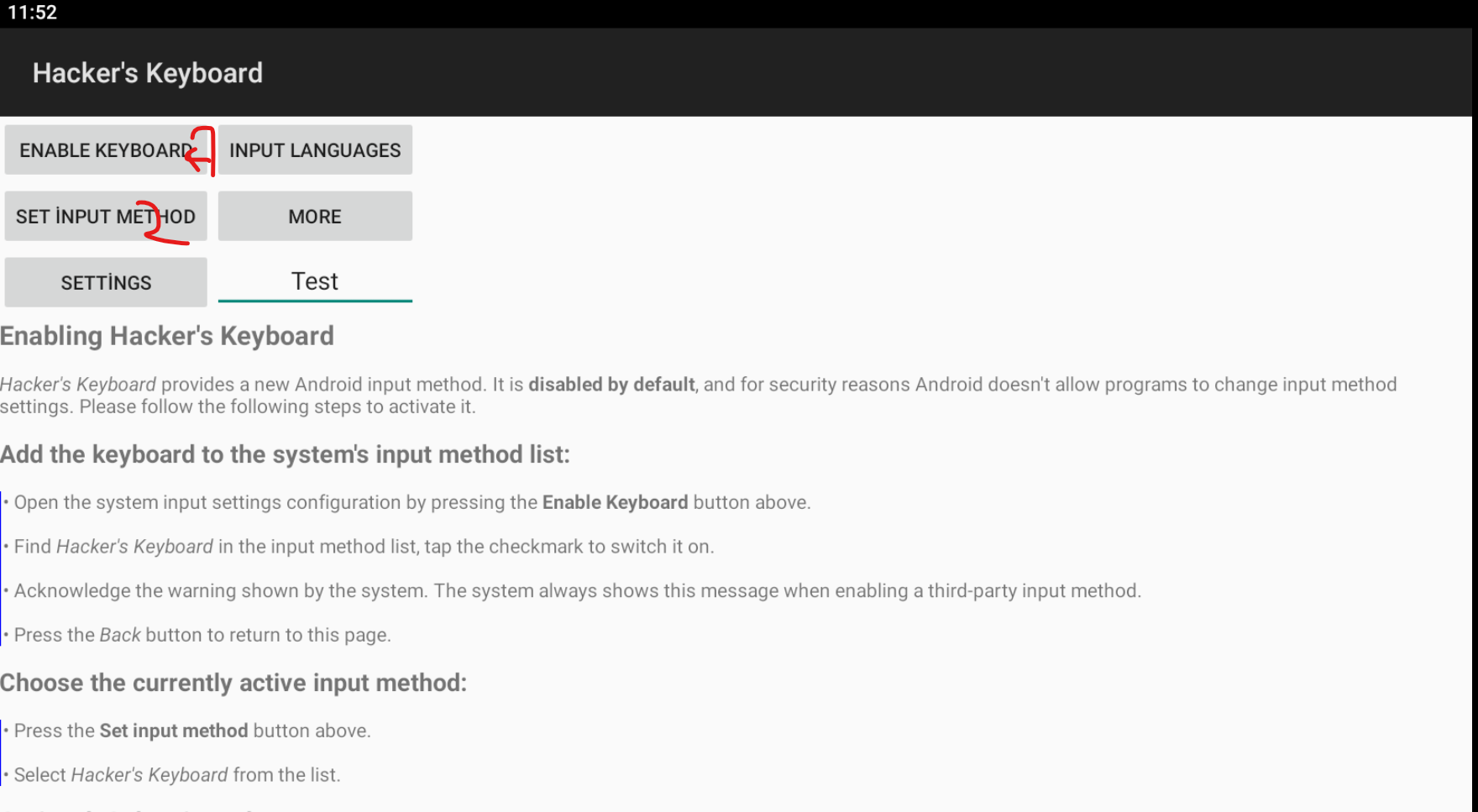The height and width of the screenshot is (812, 1478).
Task: Click "Select Hacker's Keyboard from the list" line
Action: pyautogui.click(x=177, y=775)
